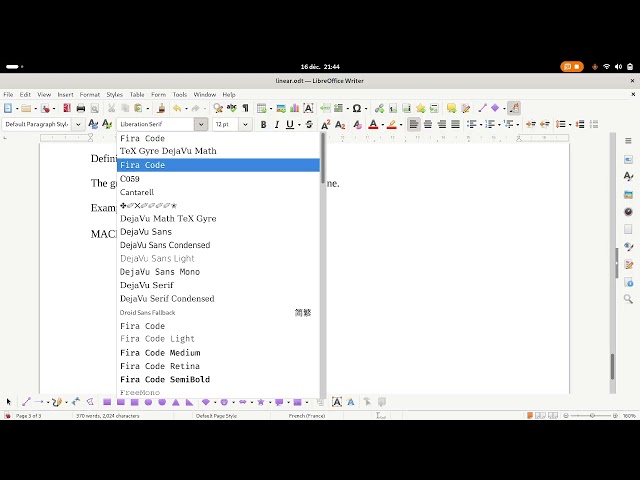This screenshot has height=480, width=640.
Task: Pick the Select arrow tool in the drawing toolbar
Action: tap(9, 402)
